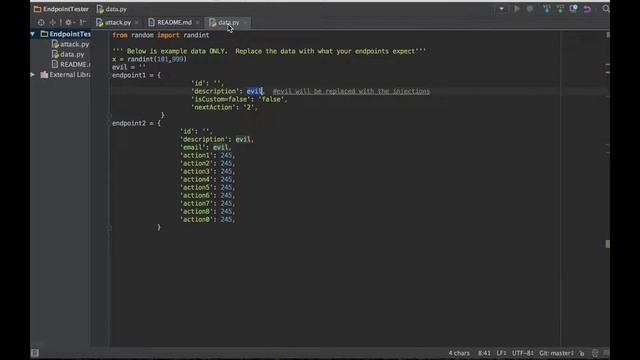Click the 'email': evil line
This screenshot has width=640, height=360.
point(206,147)
